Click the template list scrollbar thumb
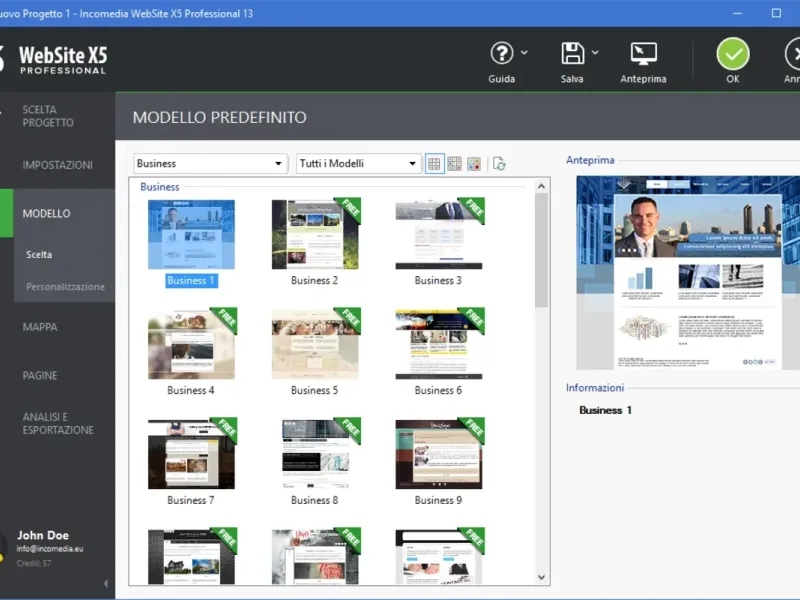 (541, 250)
